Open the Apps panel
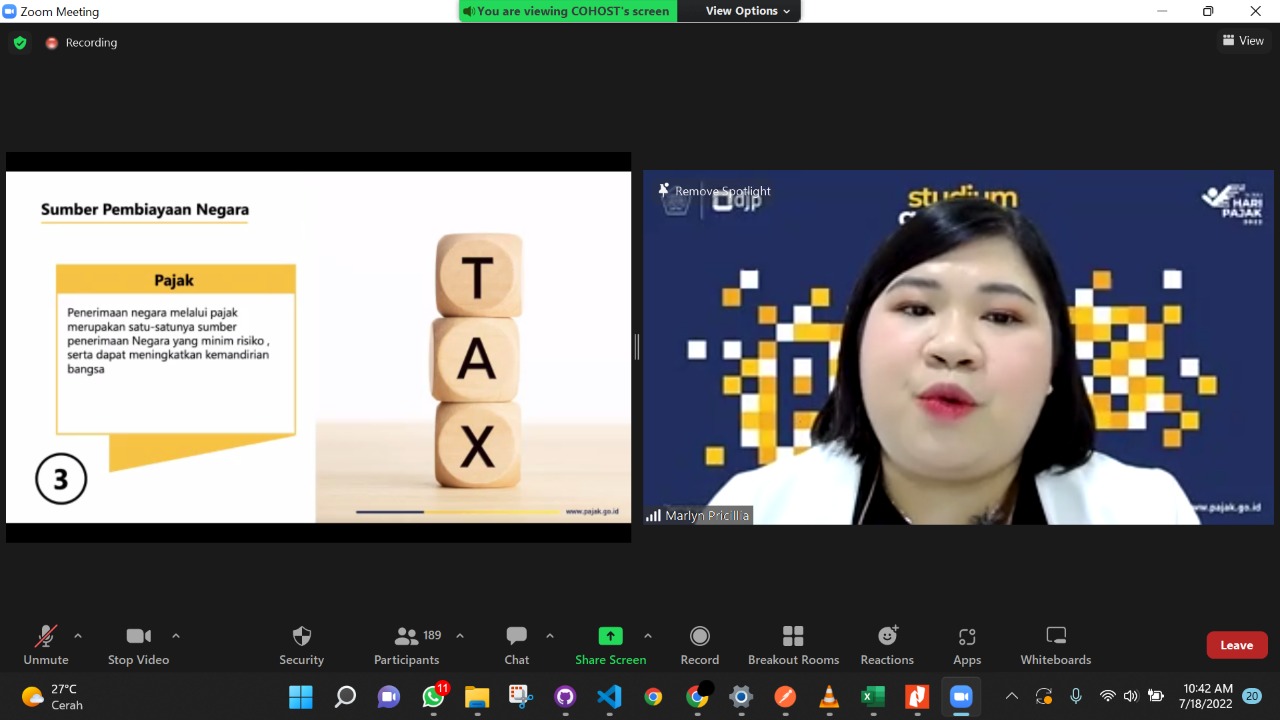 [x=966, y=645]
